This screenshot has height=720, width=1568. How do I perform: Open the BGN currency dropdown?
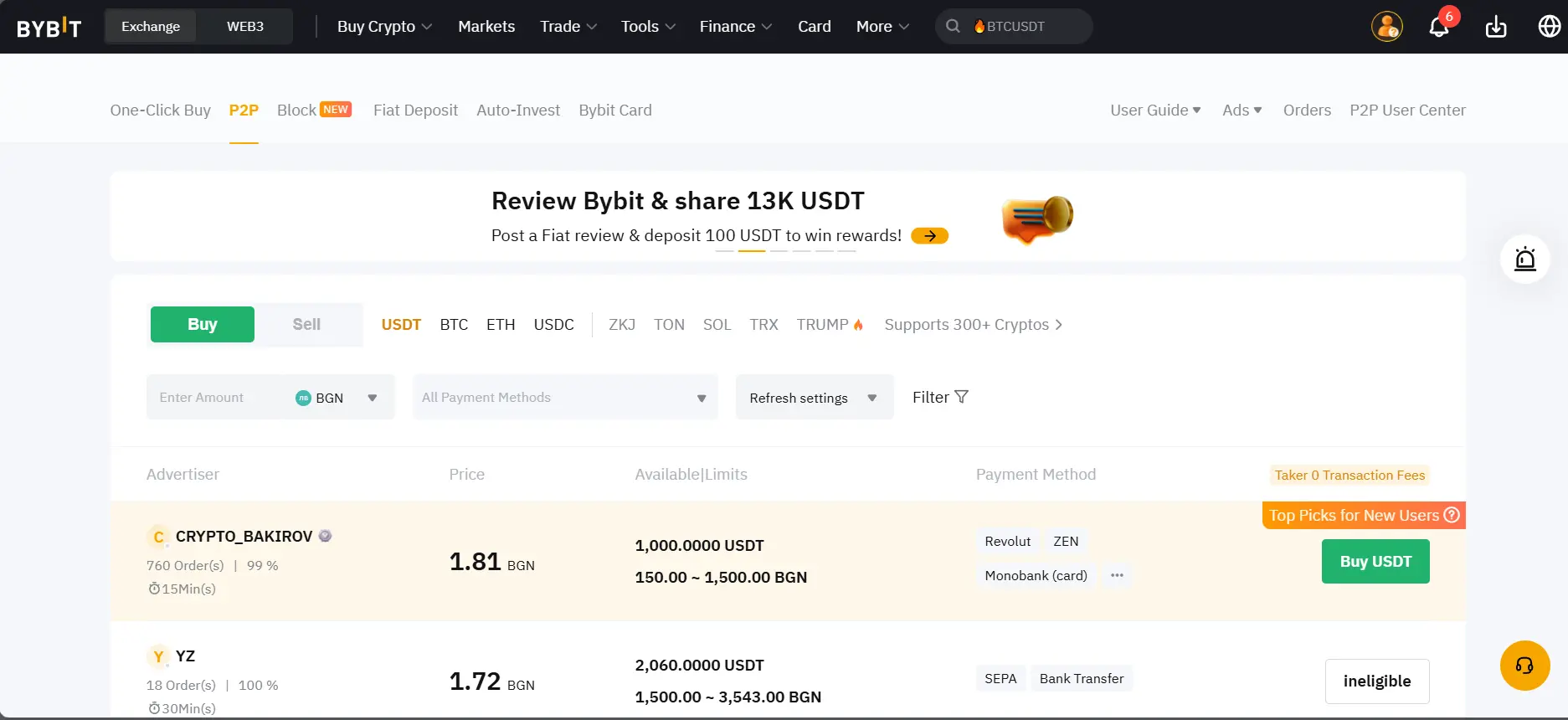(337, 398)
